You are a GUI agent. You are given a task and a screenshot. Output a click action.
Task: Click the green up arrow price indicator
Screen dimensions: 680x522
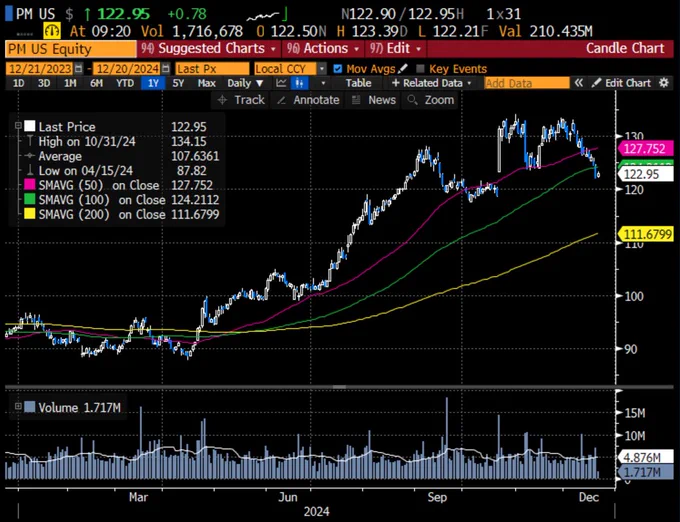(88, 14)
